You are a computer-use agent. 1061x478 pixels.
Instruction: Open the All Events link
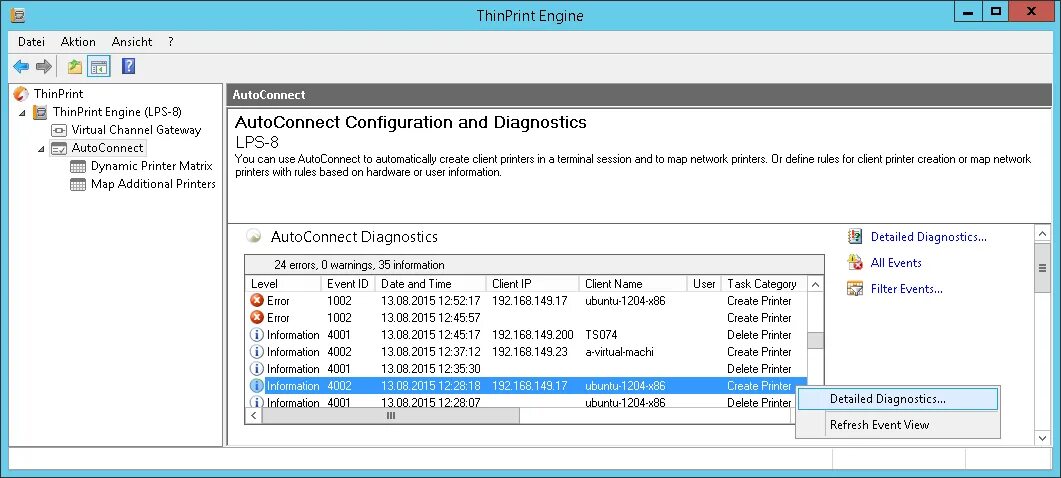tap(896, 263)
